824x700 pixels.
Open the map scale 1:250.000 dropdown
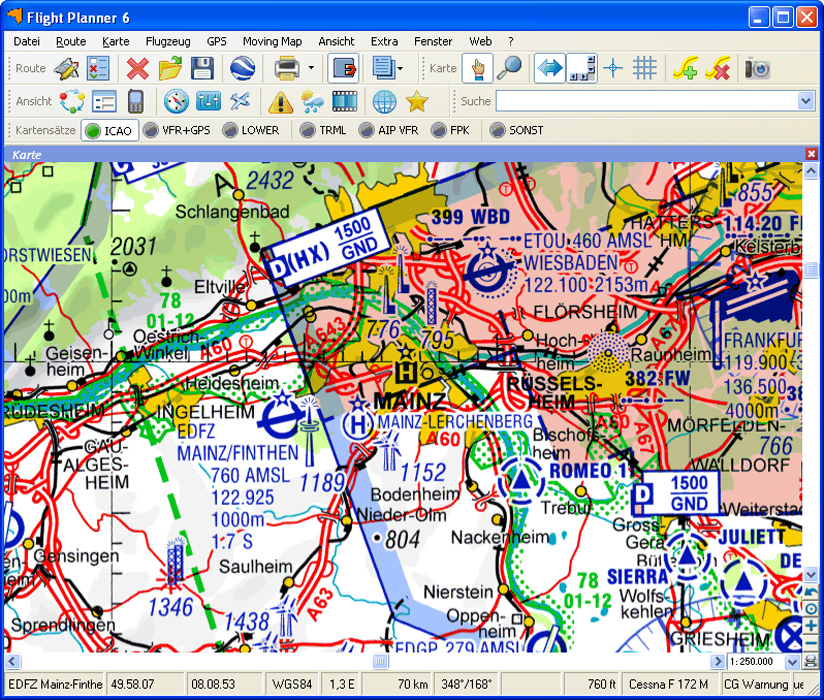(x=792, y=662)
